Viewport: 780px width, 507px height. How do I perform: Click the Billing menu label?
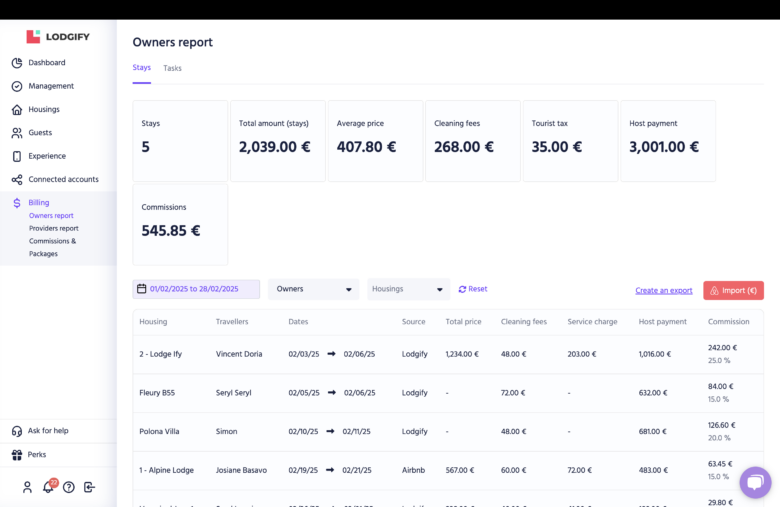[39, 203]
